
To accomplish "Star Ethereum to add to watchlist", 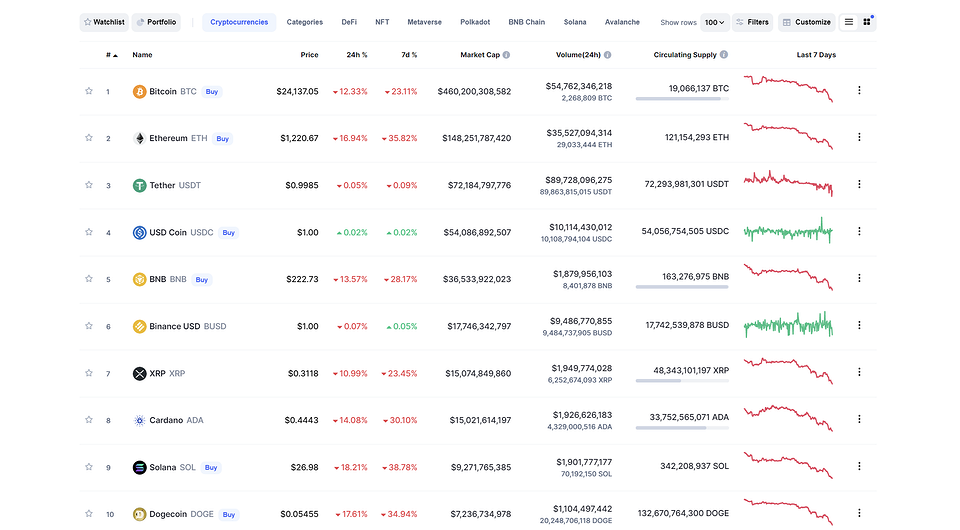I will point(89,138).
